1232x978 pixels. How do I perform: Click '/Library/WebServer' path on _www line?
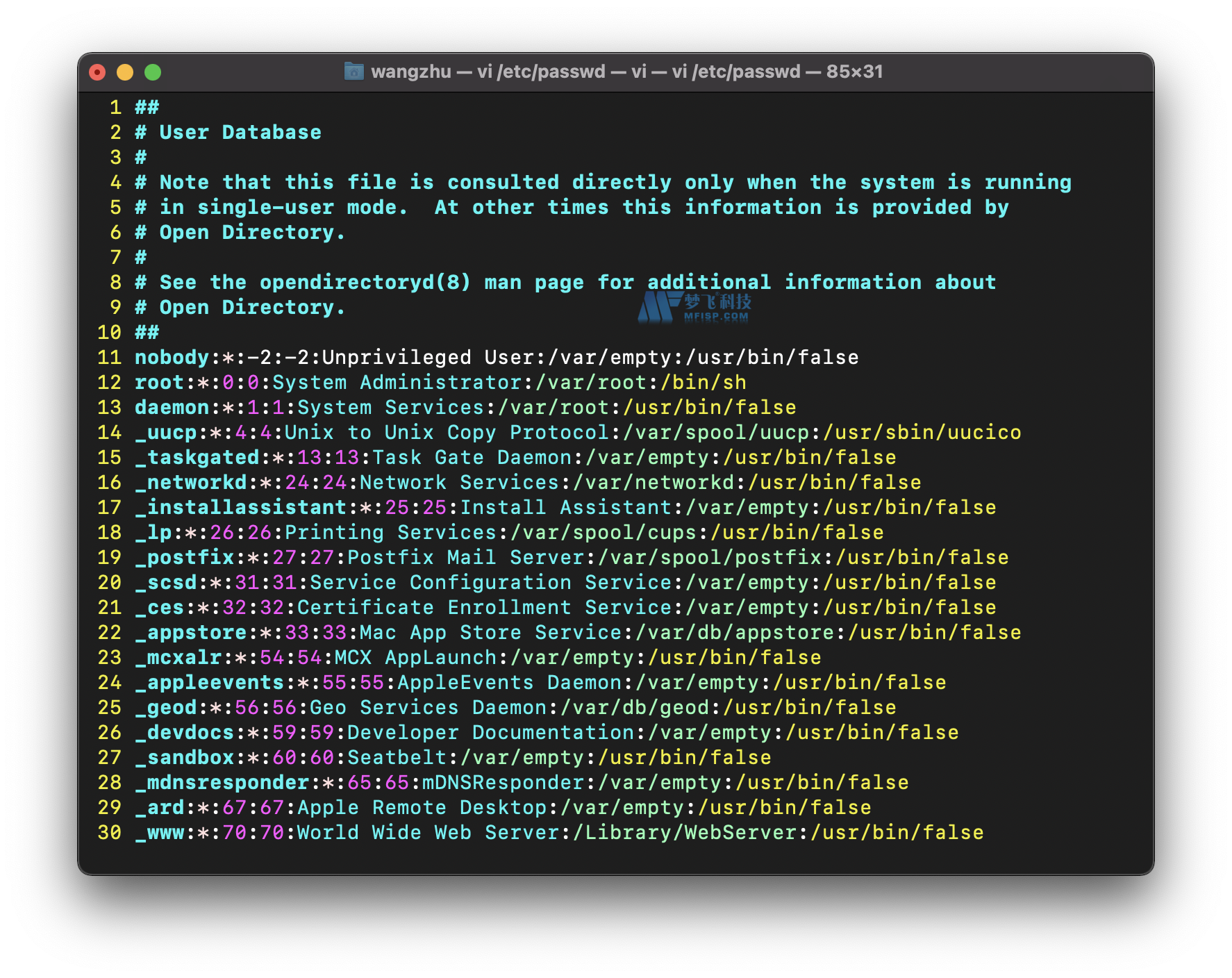pyautogui.click(x=684, y=833)
